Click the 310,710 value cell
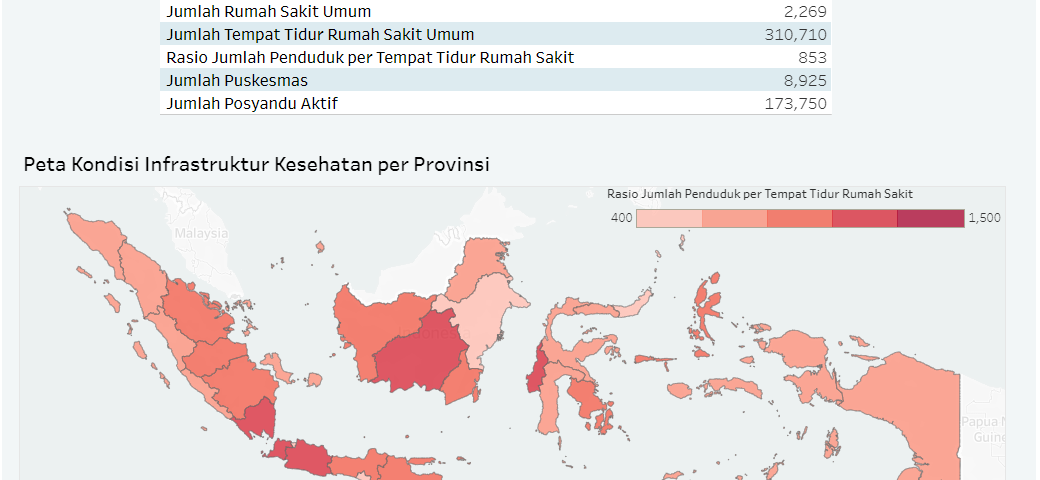Viewport: 1040px width, 480px height. [795, 34]
